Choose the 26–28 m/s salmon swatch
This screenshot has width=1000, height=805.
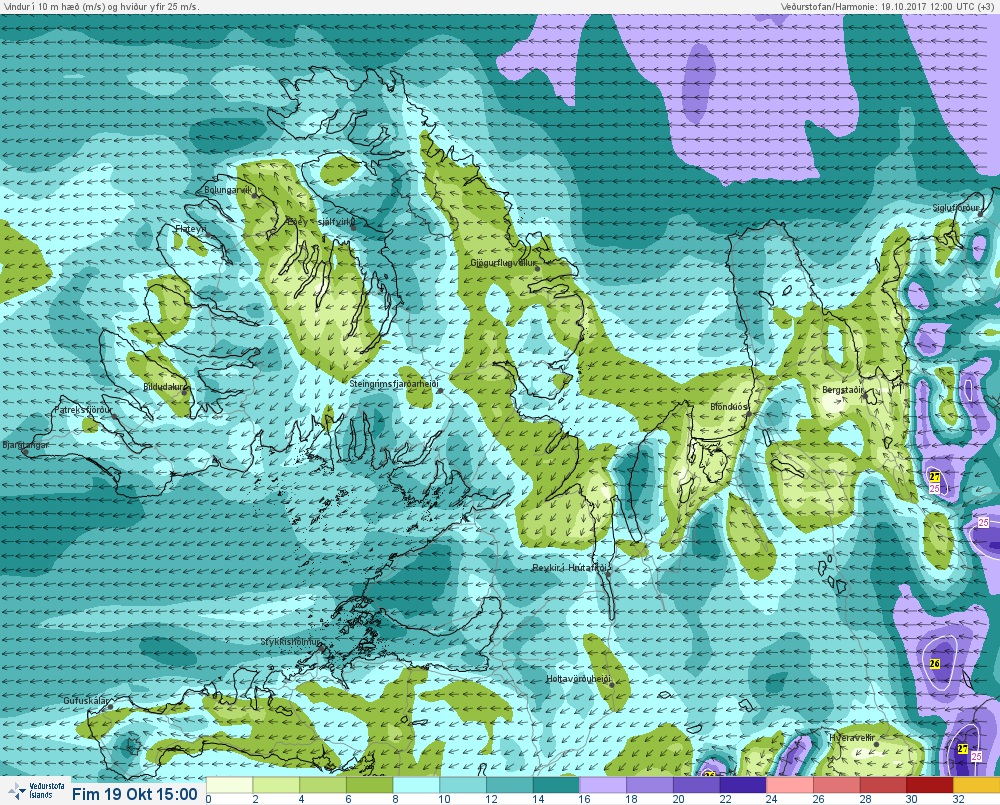point(835,785)
